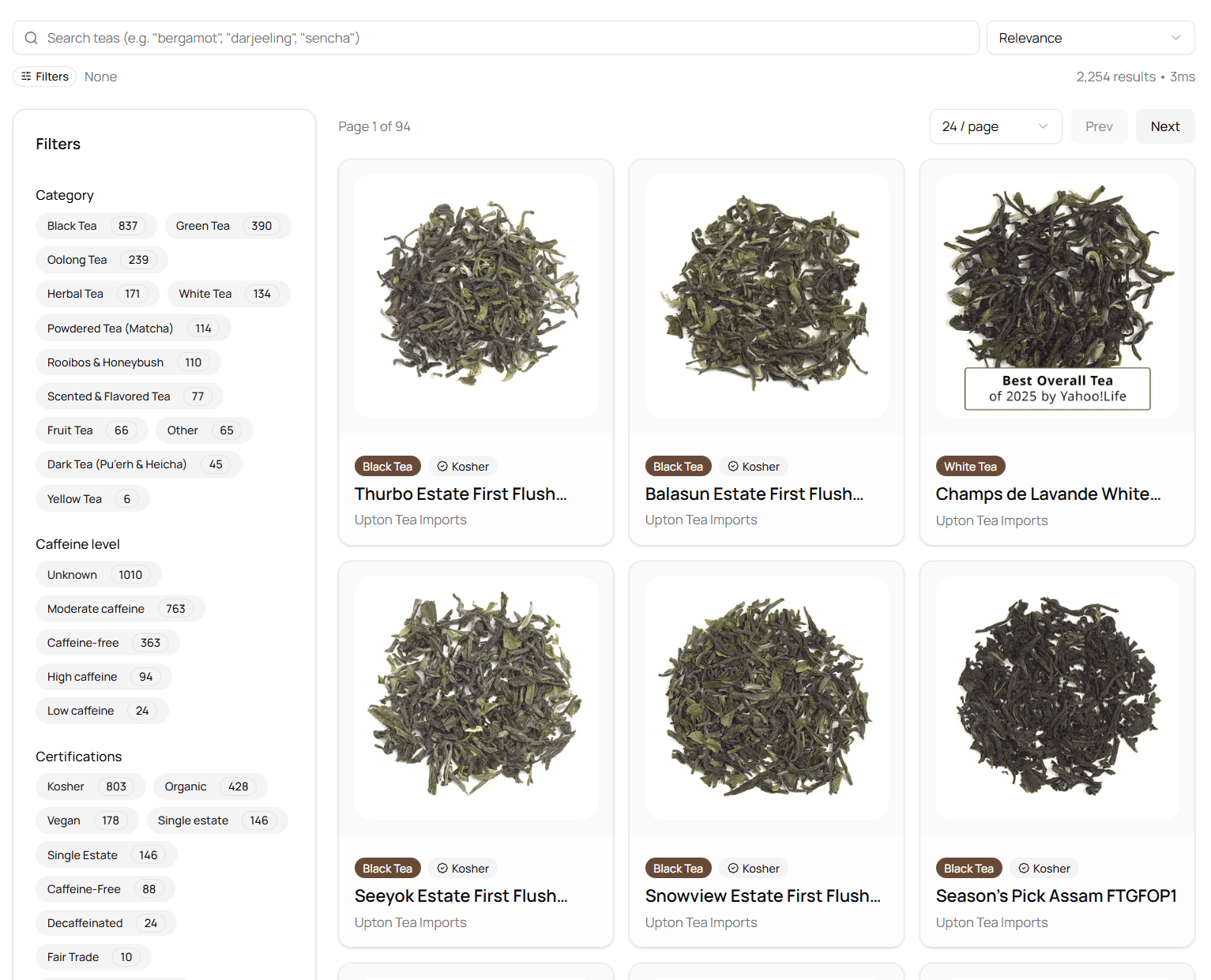
Task: Click the Kosher badge icon on Balasun Estate card
Action: point(734,466)
